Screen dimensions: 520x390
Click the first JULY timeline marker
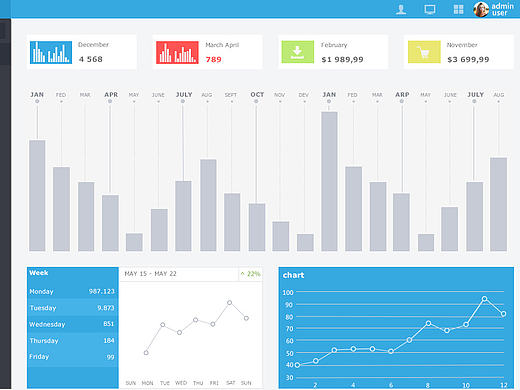click(183, 101)
